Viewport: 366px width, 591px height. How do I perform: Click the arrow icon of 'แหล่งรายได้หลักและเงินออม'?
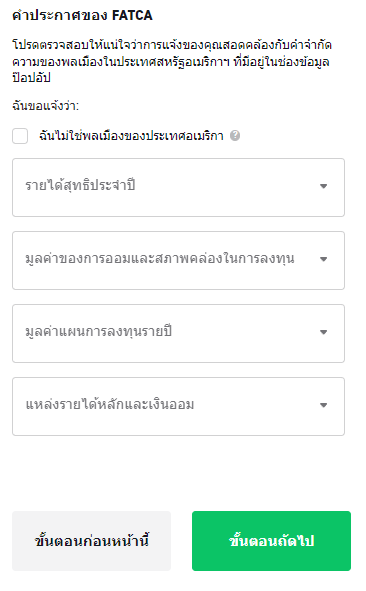click(323, 405)
